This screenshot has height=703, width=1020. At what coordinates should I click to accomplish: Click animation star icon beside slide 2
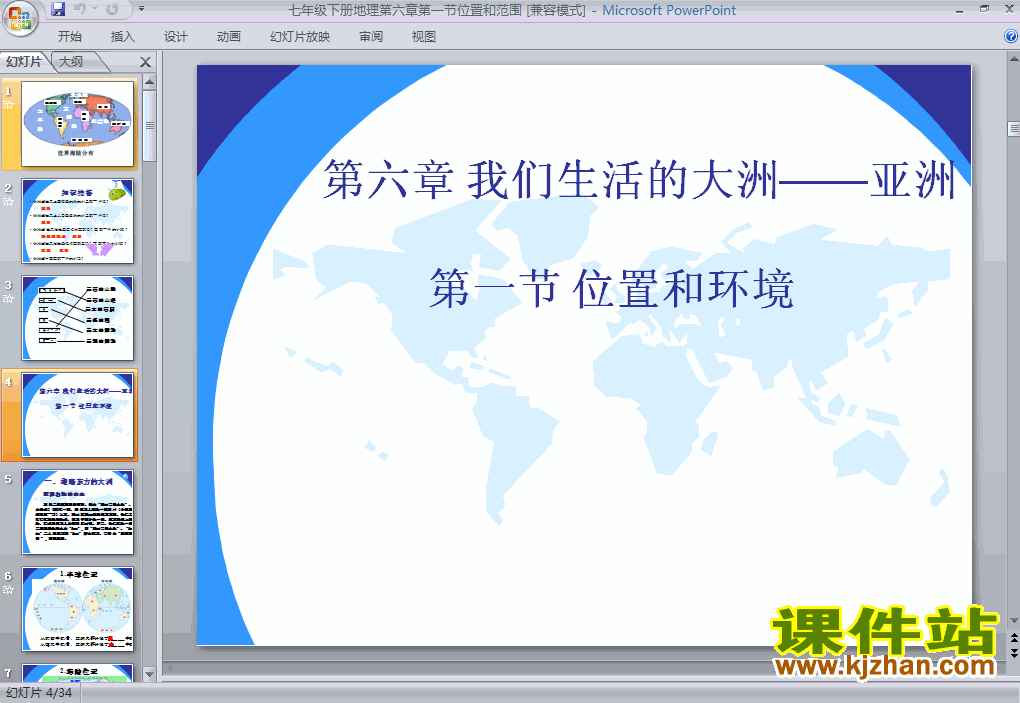(x=8, y=202)
